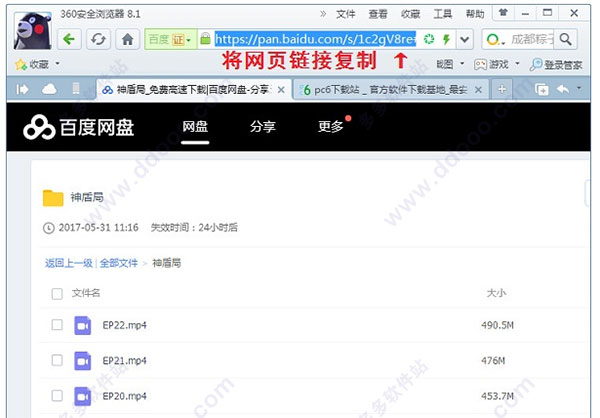Check the box for EP21.mp4
The width and height of the screenshot is (600, 418).
pos(57,360)
